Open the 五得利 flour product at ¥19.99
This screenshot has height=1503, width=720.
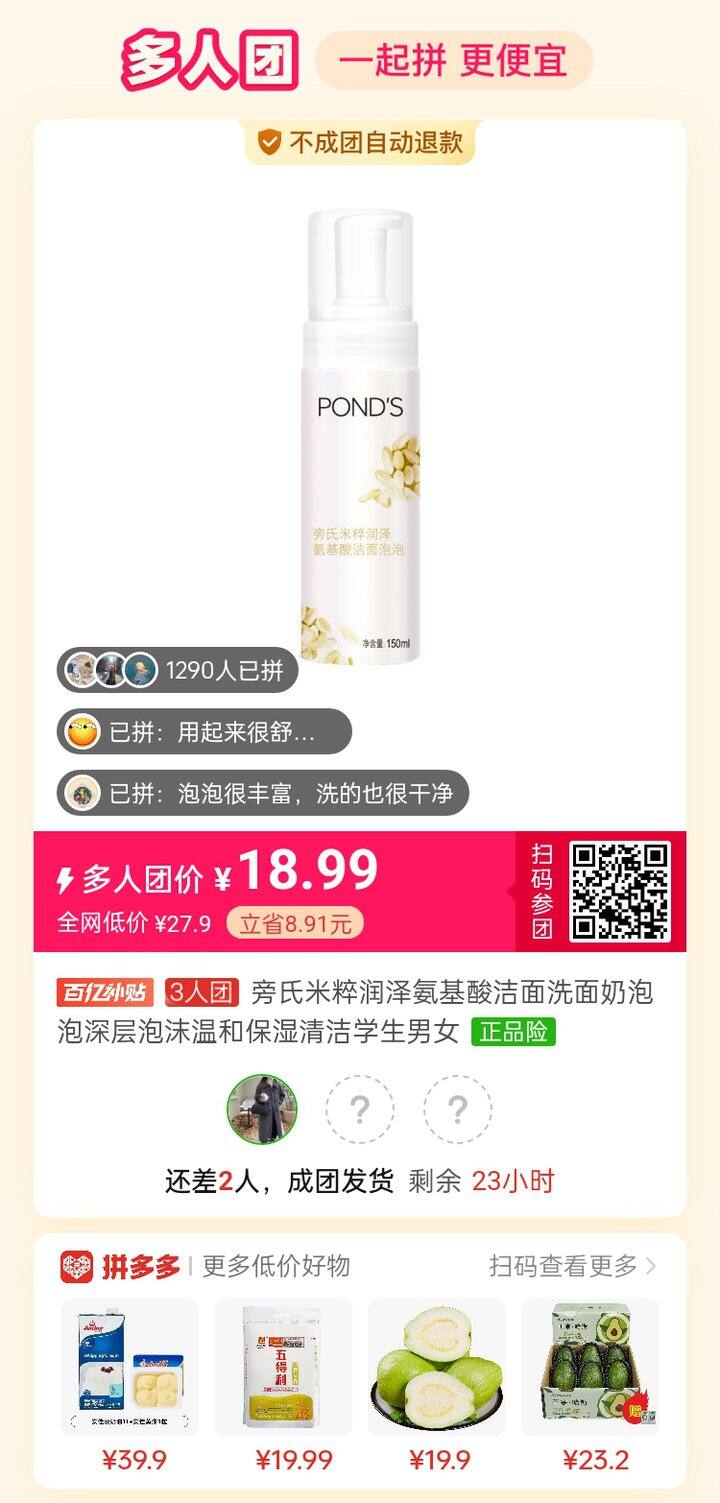pyautogui.click(x=283, y=1386)
